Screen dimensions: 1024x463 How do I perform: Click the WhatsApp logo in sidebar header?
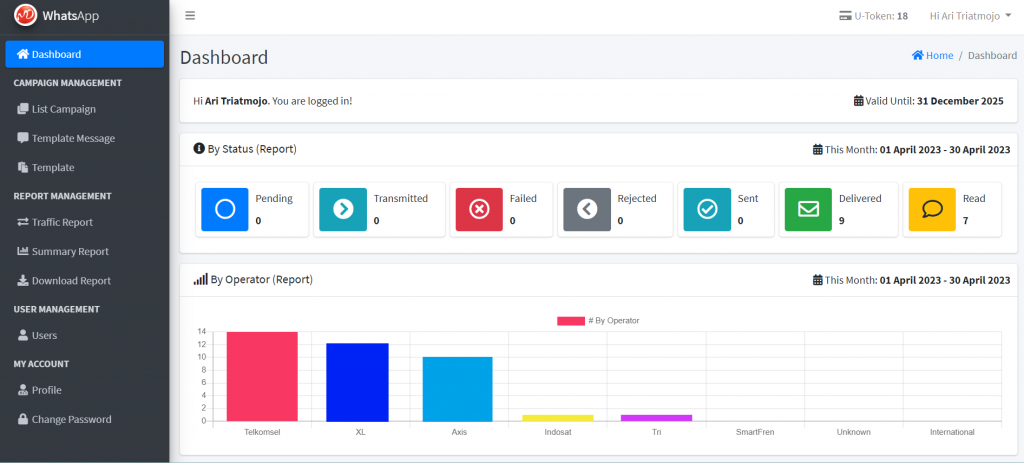pos(26,16)
